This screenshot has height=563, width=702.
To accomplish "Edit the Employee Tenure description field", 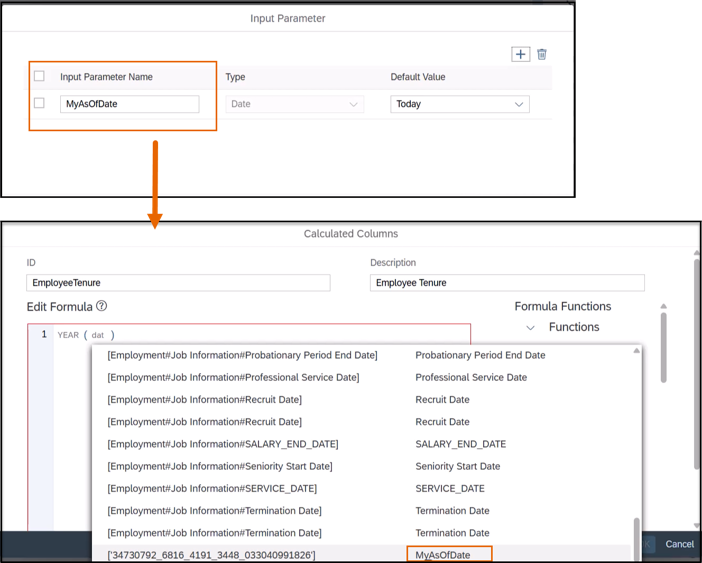I will [507, 283].
